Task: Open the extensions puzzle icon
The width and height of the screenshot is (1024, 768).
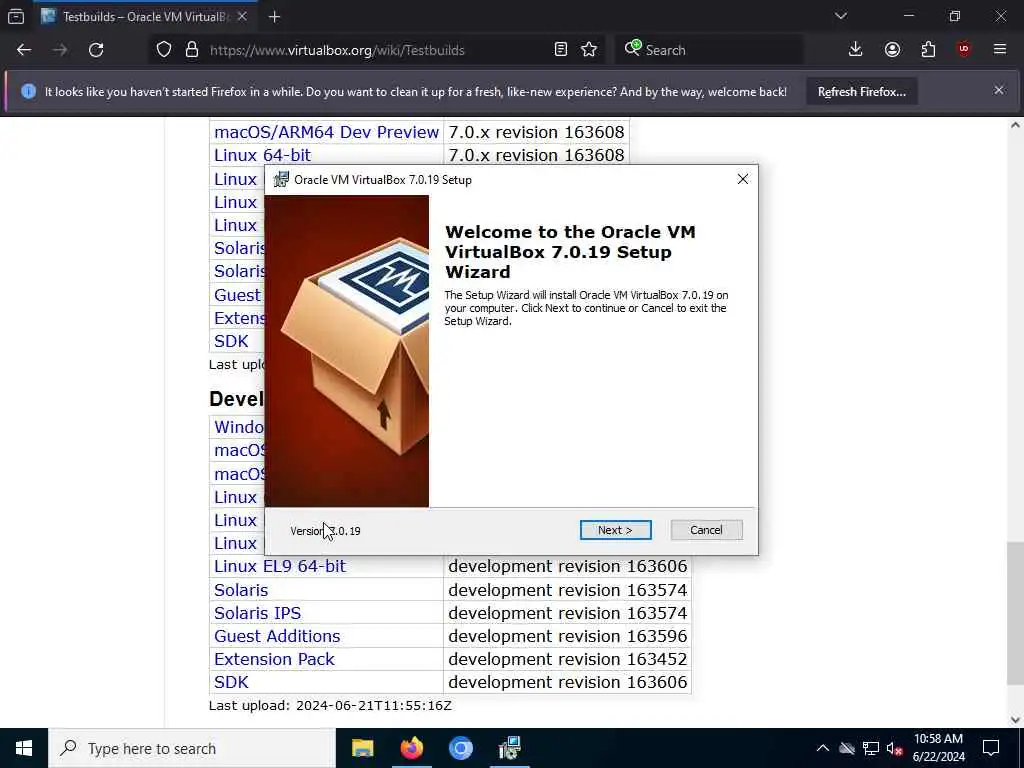Action: [928, 50]
